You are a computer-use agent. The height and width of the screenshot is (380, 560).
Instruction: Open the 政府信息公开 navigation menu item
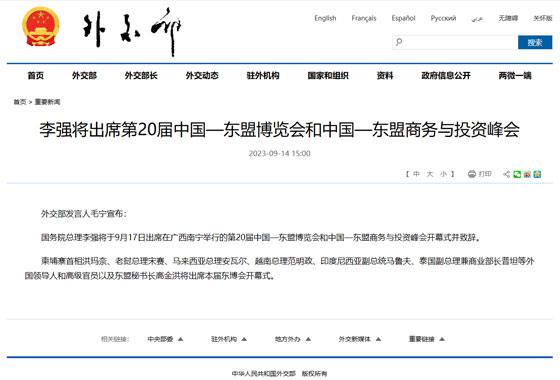coord(446,75)
